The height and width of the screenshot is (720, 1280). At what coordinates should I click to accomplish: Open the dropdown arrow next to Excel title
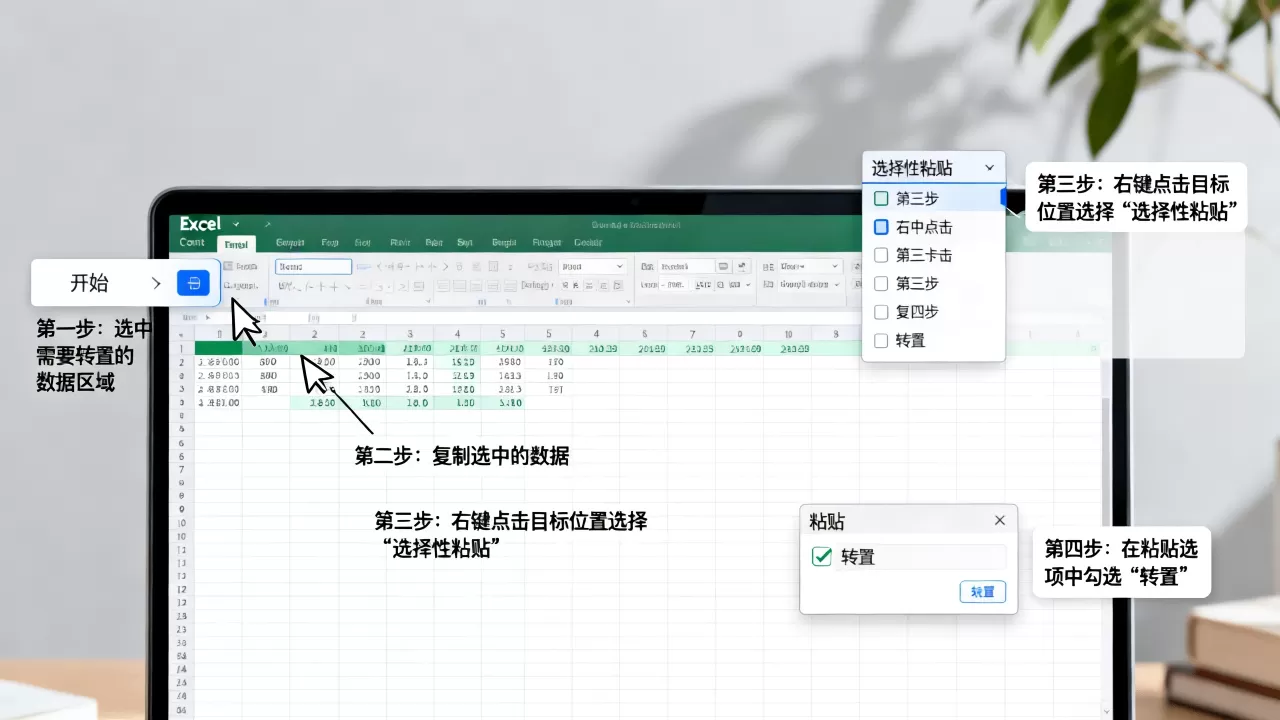pos(237,224)
